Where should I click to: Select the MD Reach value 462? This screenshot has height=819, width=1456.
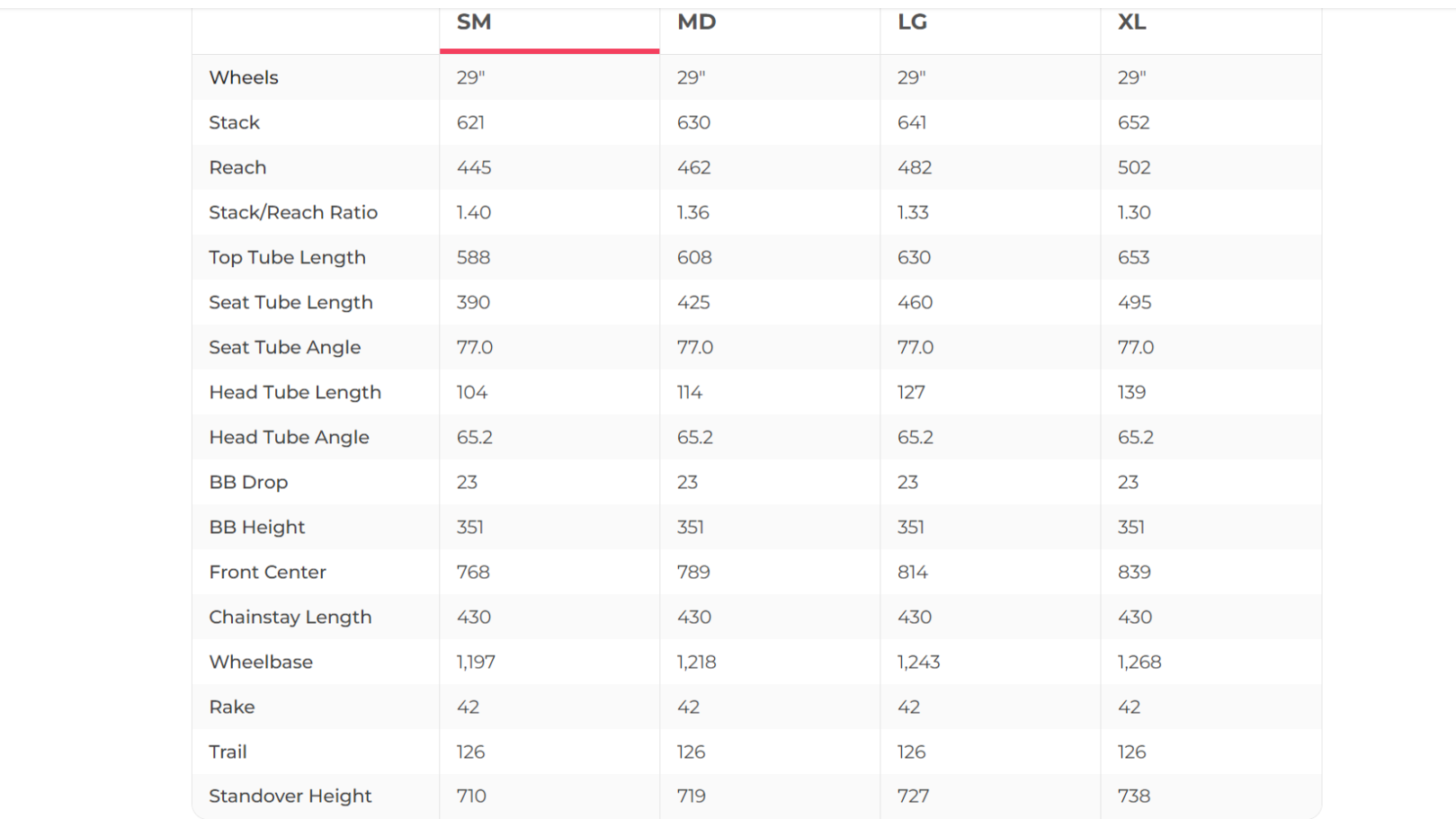click(x=693, y=167)
